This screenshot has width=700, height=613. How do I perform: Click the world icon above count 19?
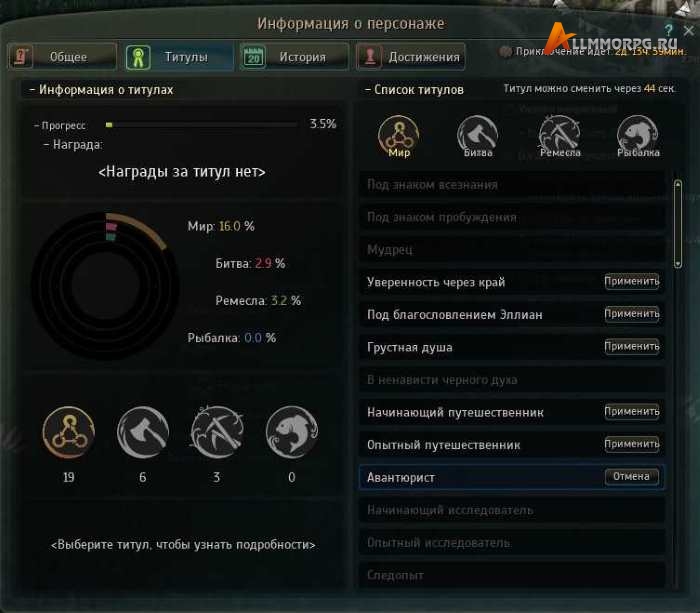(x=68, y=433)
